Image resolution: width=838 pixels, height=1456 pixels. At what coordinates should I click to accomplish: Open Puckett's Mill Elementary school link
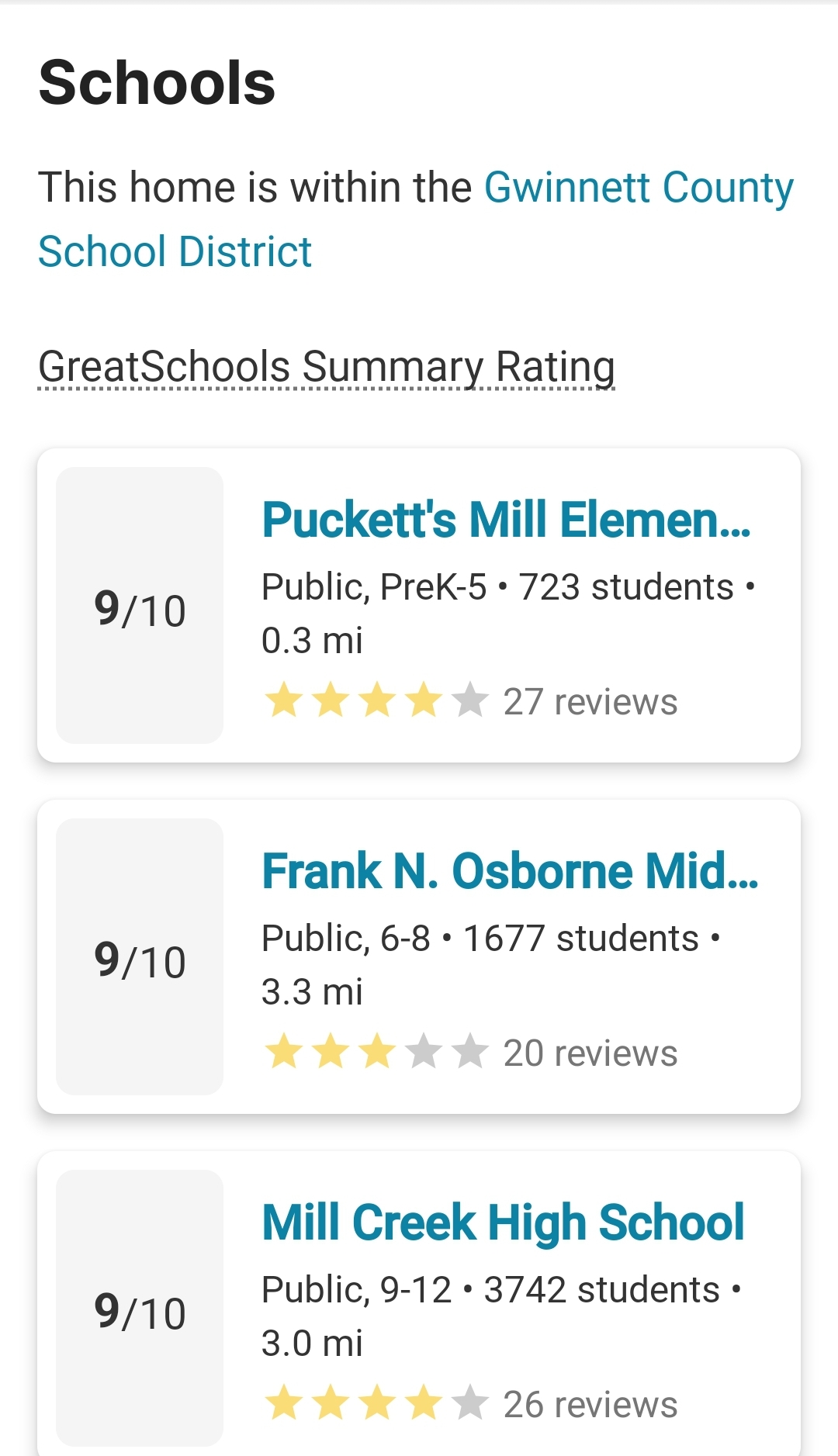[506, 519]
